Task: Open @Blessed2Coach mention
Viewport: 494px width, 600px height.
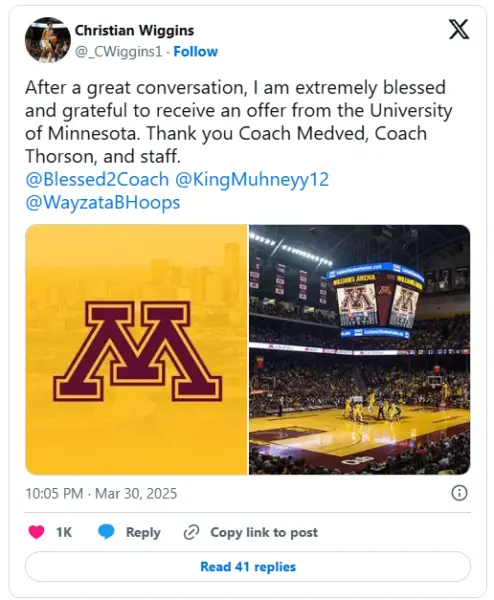Action: click(97, 179)
